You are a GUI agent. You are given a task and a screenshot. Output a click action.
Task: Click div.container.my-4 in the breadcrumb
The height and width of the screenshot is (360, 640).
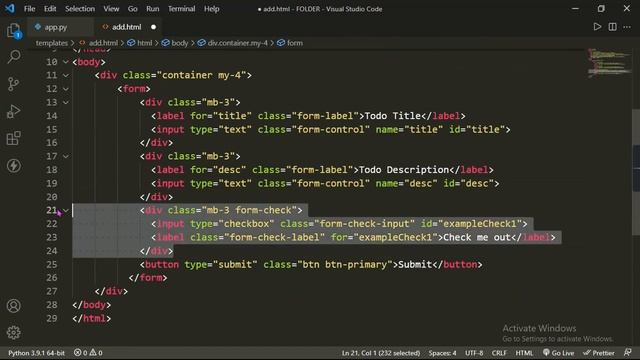238,43
